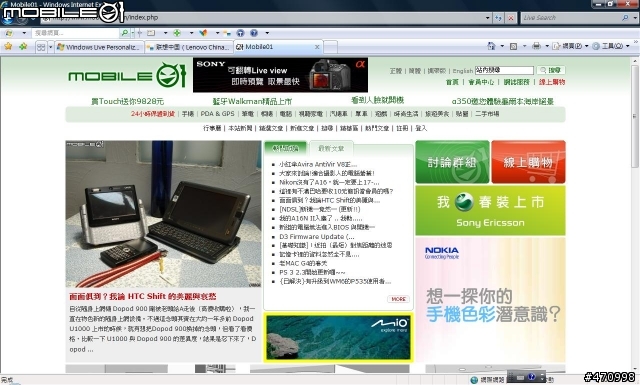The image size is (640, 385).
Task: Select the Mobile01 browser tab
Action: click(278, 47)
